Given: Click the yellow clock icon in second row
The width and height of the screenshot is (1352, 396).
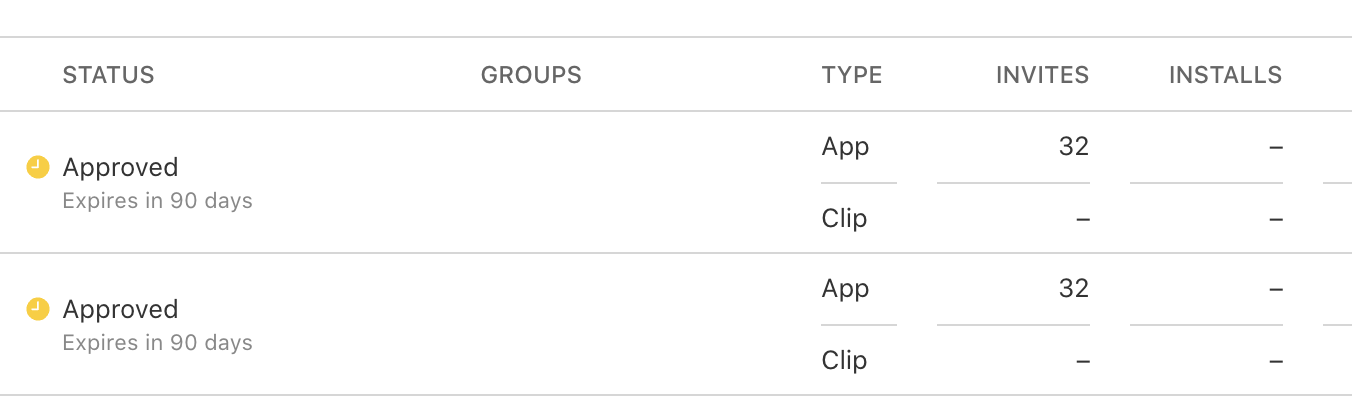Looking at the screenshot, I should tap(38, 309).
